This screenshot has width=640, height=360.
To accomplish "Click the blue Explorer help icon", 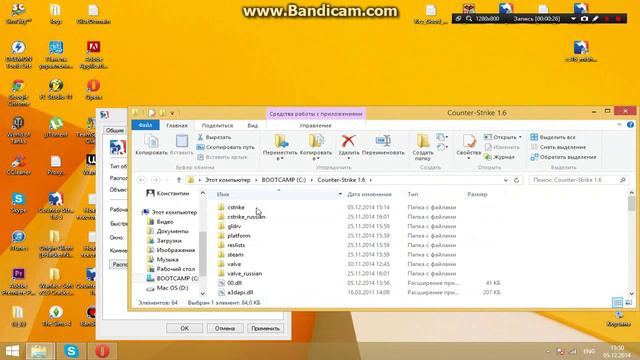I will click(x=630, y=125).
